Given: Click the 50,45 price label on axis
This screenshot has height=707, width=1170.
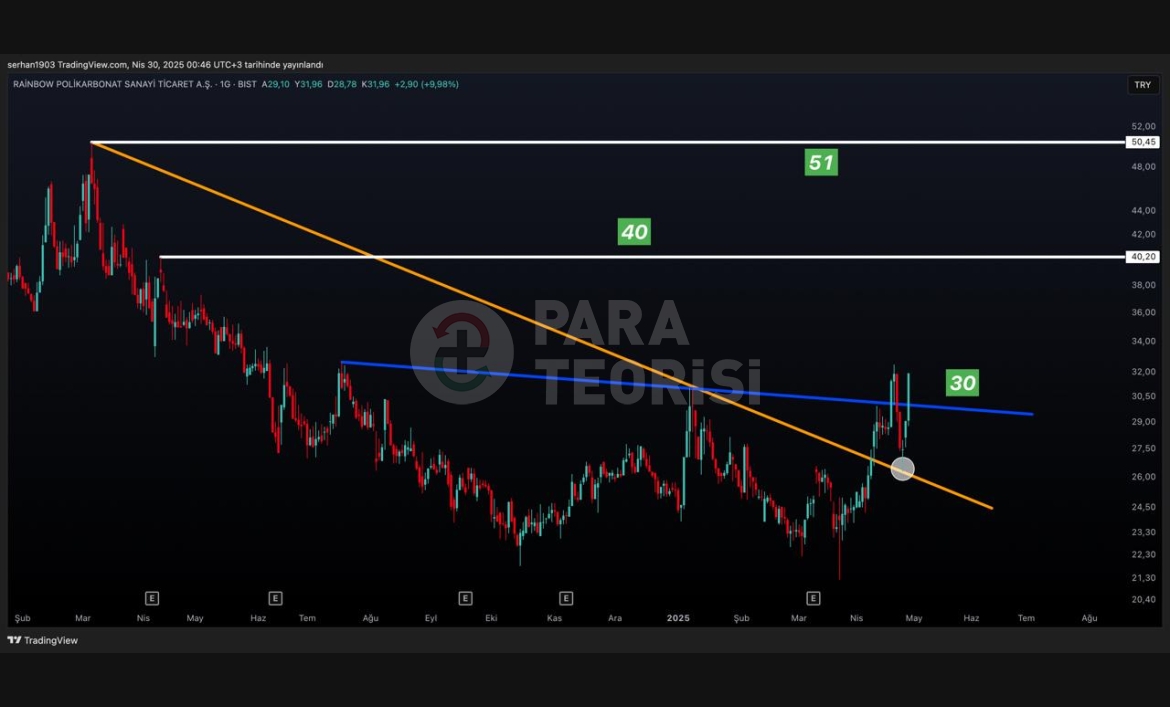Looking at the screenshot, I should click(1143, 142).
